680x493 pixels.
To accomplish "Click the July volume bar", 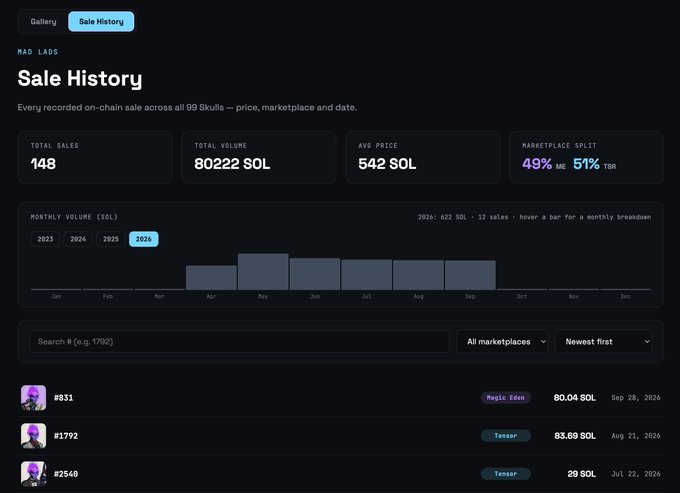I will coord(366,274).
